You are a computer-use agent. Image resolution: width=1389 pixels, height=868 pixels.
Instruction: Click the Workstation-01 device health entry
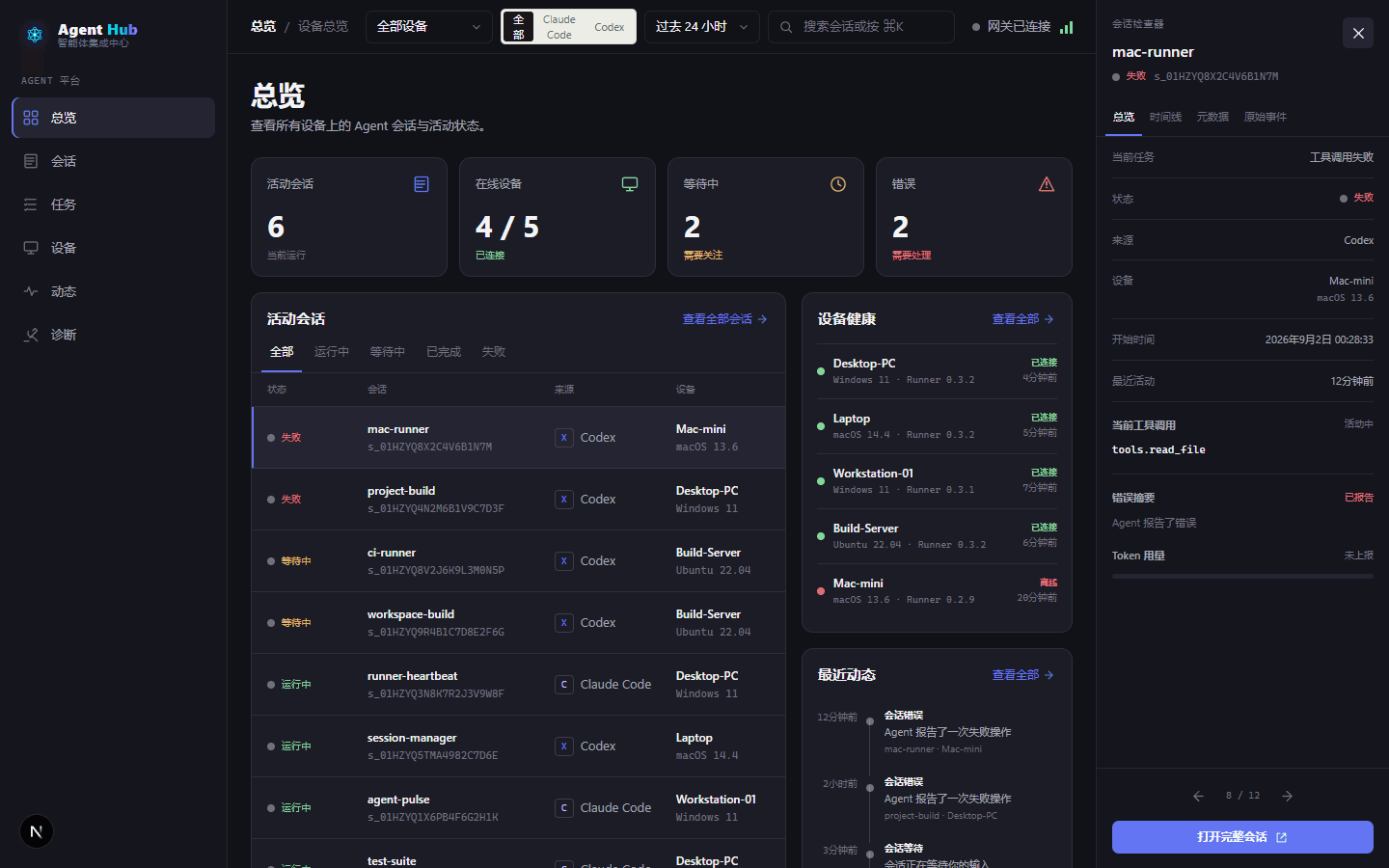pos(937,481)
